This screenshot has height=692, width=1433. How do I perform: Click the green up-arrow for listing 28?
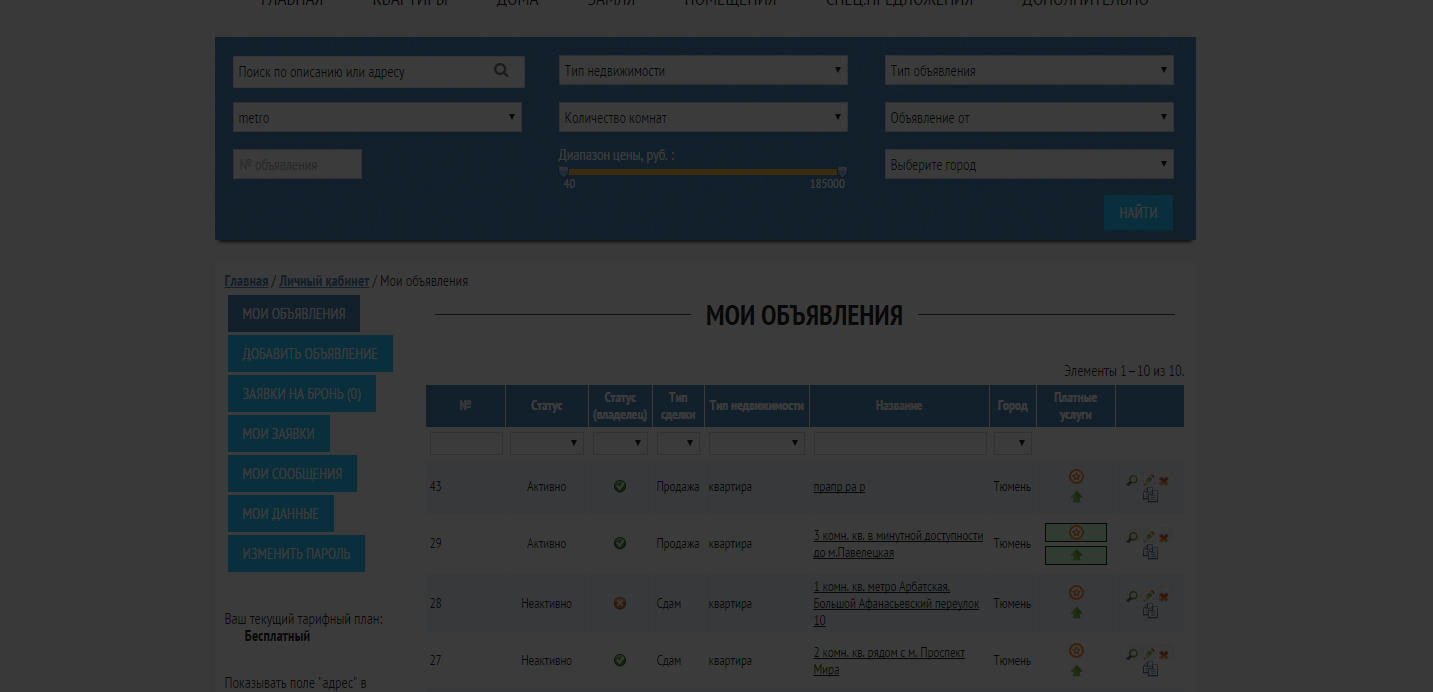pos(1076,612)
